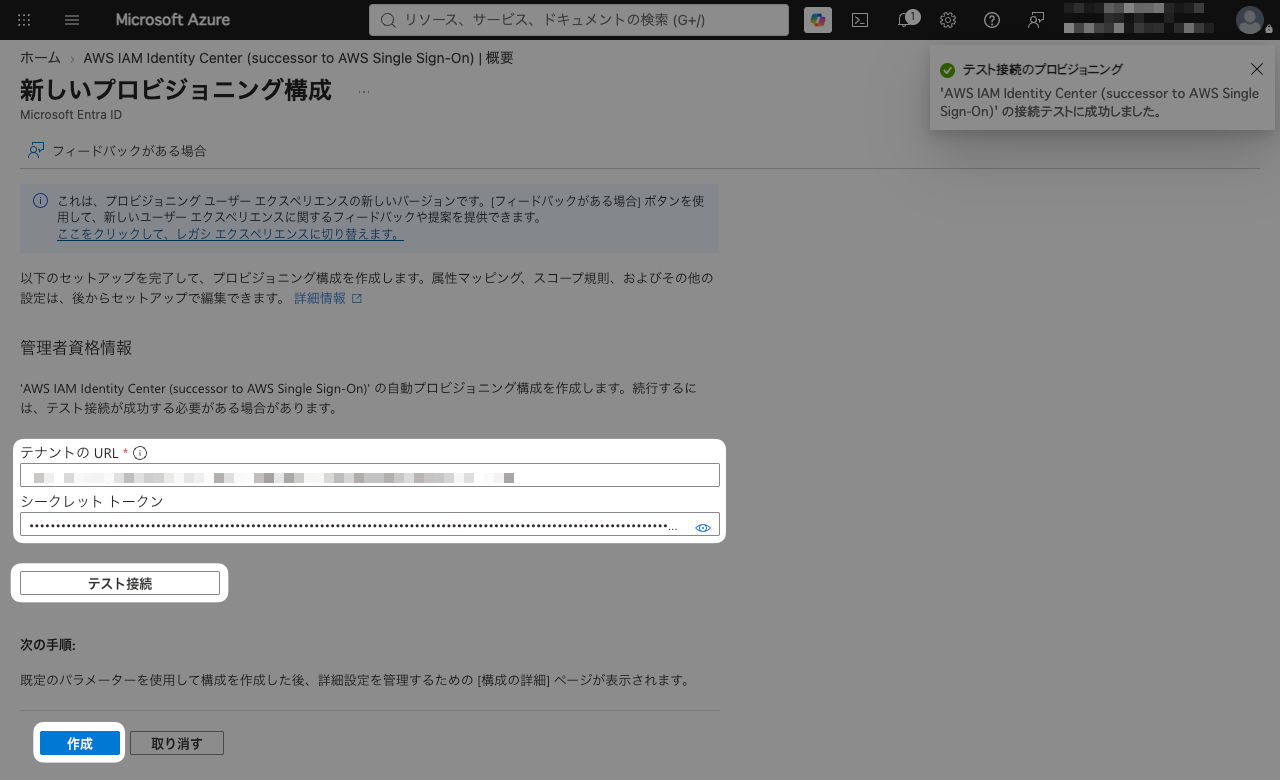Click フィードバックがある場合 toolbar button
1280x780 pixels.
coord(117,151)
